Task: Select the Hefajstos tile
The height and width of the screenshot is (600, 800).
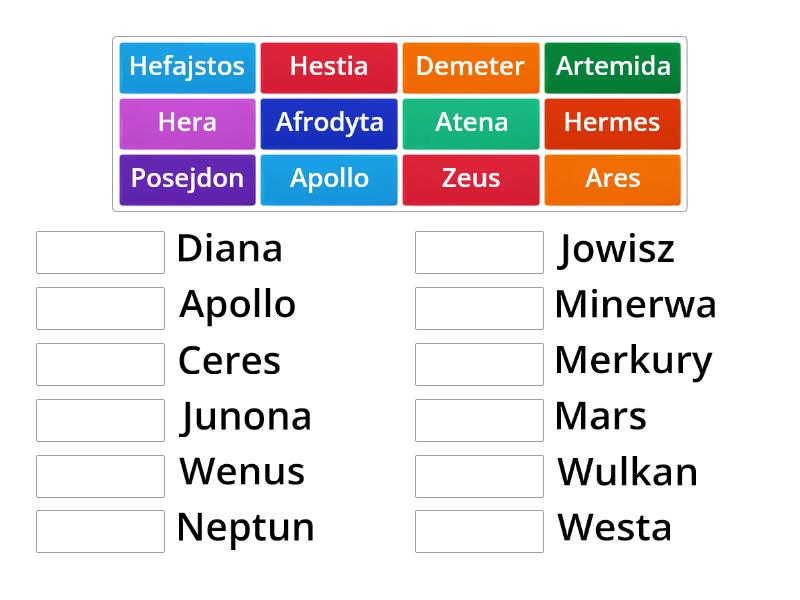Action: pyautogui.click(x=187, y=68)
